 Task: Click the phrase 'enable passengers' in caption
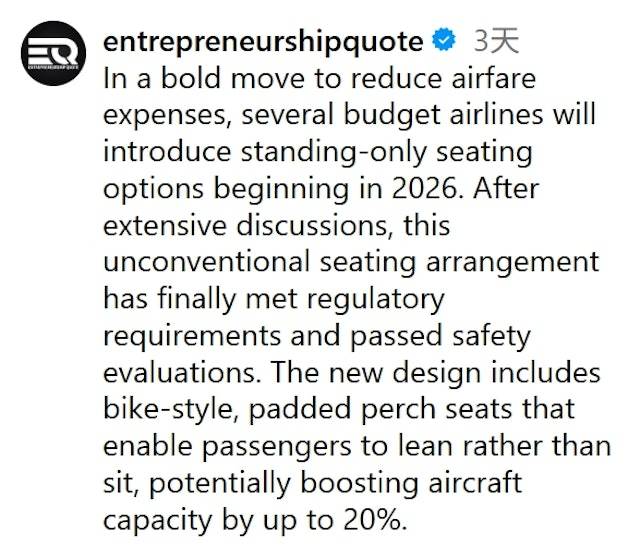[227, 447]
